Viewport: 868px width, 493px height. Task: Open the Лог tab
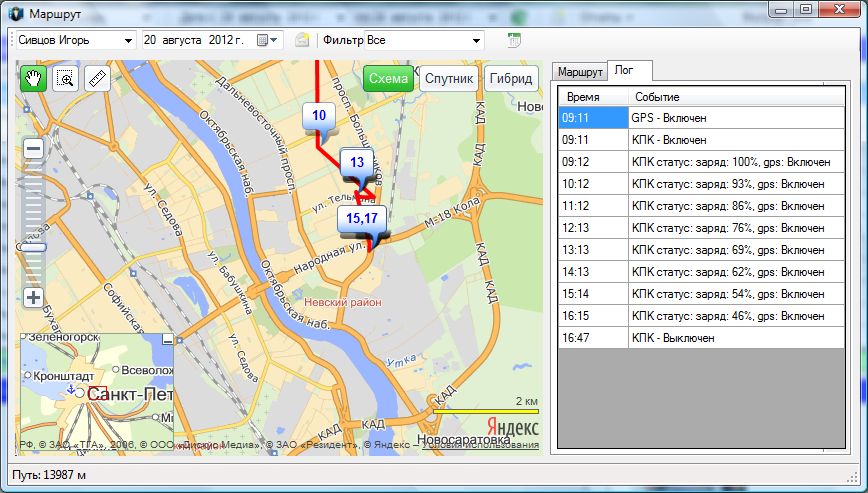[x=629, y=70]
